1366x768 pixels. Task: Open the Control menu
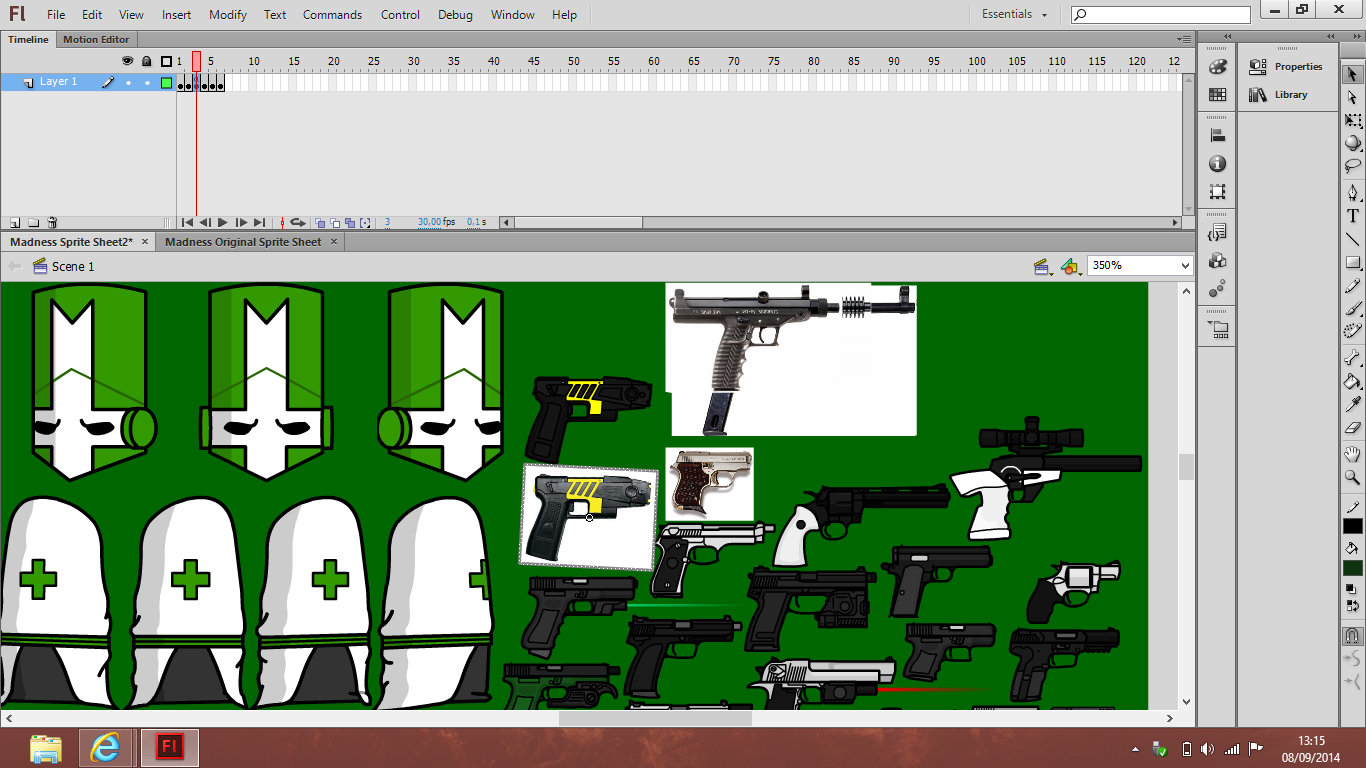click(400, 15)
